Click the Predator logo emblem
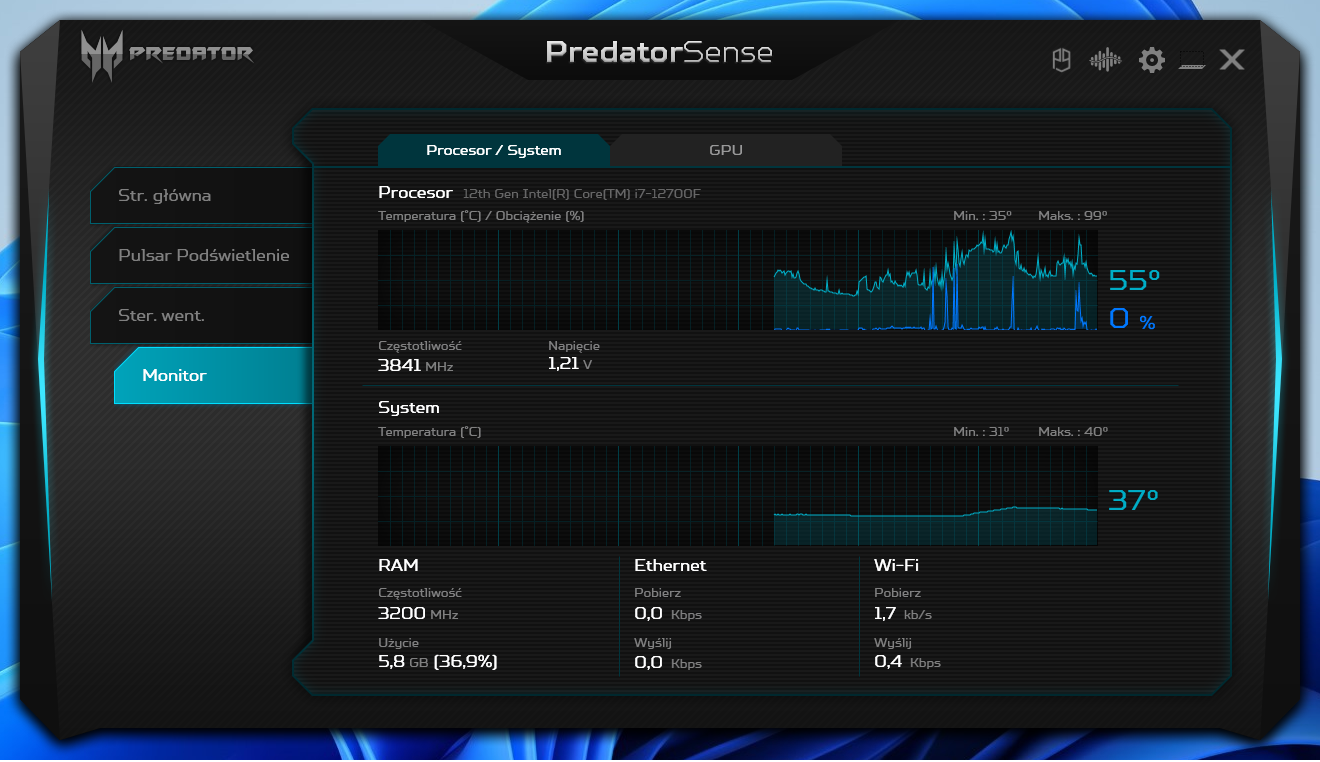The width and height of the screenshot is (1320, 762). (x=102, y=54)
